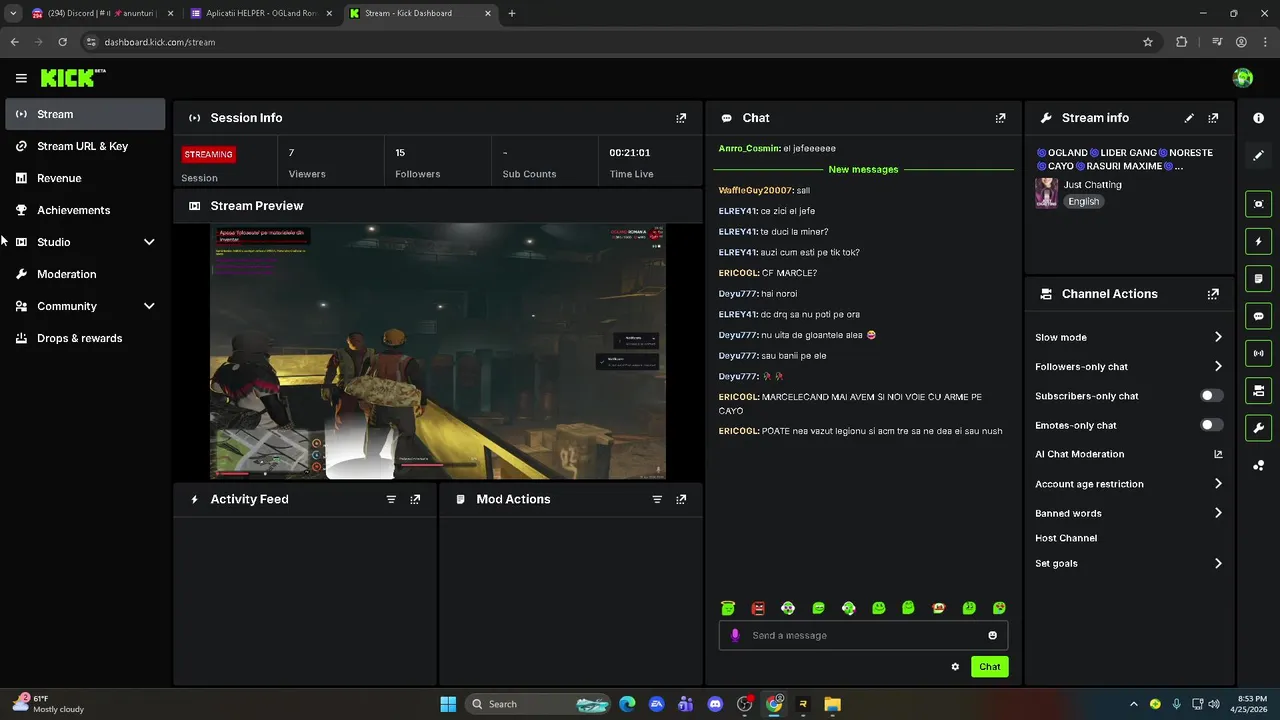Enable Subscribers-only chat toggle
The width and height of the screenshot is (1280, 720).
point(1211,396)
